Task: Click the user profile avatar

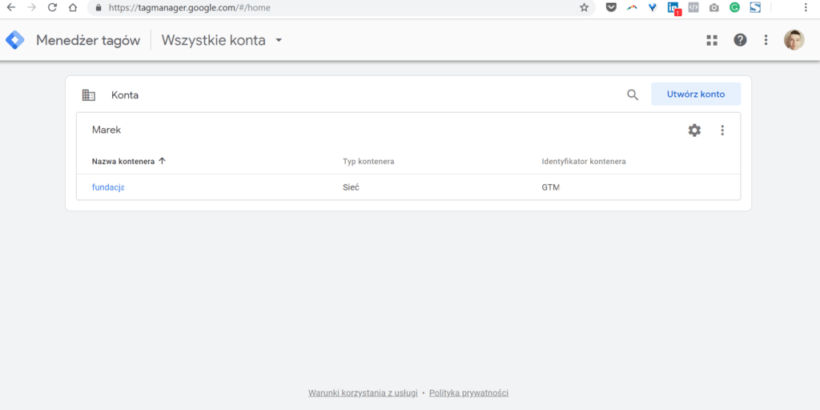Action: pos(794,40)
